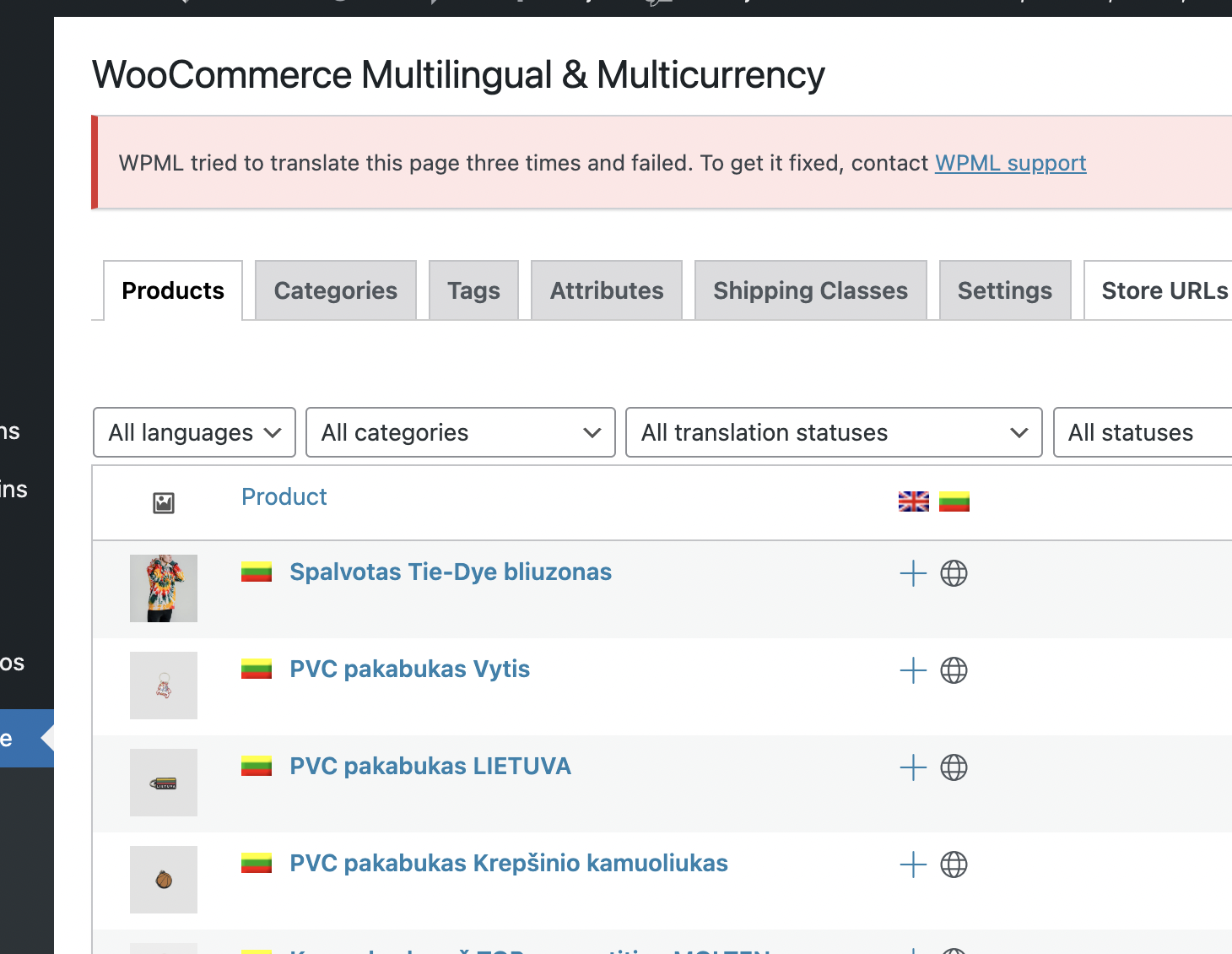Follow the WPML support link
Viewport: 1232px width, 954px height.
(x=1010, y=163)
